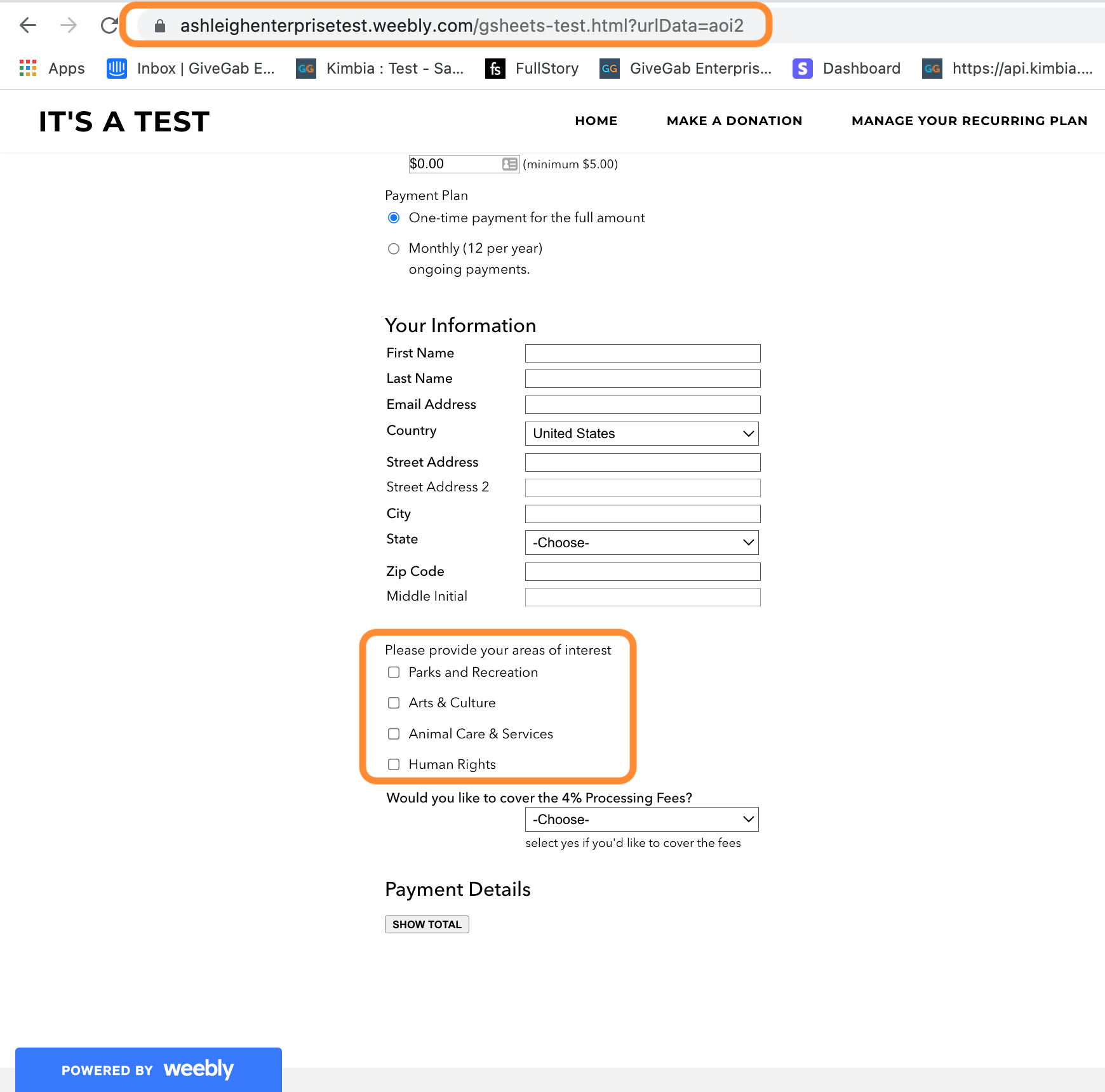Check the Parks and Recreation box

394,672
